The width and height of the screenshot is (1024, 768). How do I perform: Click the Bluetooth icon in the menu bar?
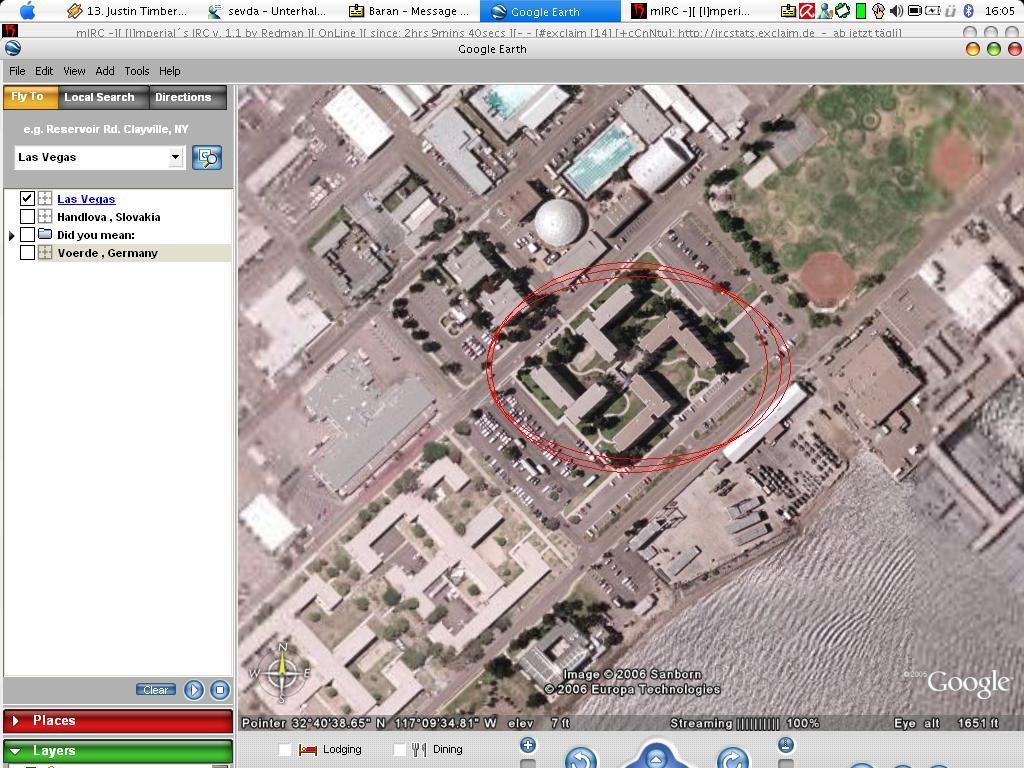pyautogui.click(x=969, y=10)
